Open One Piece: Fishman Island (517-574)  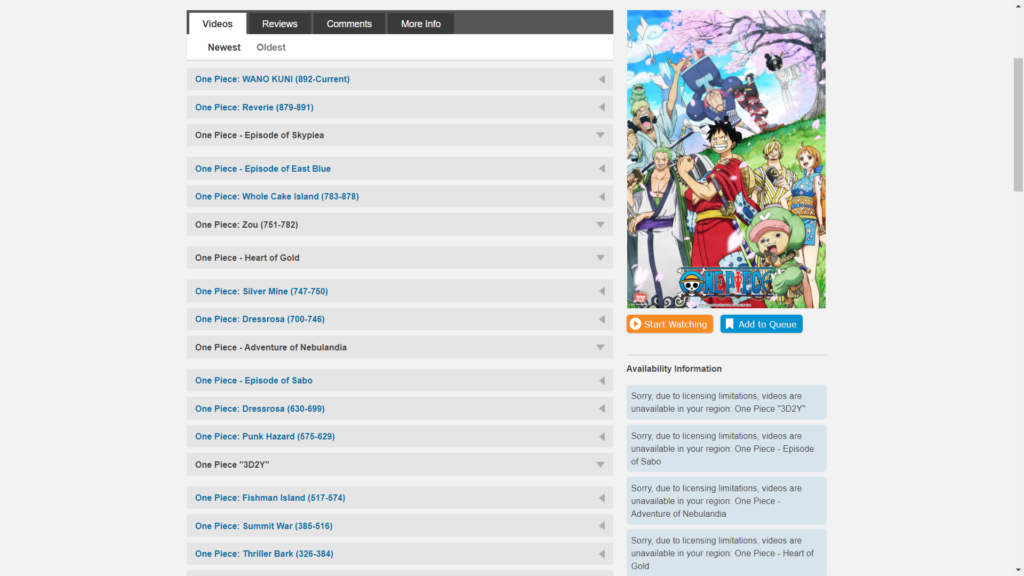tap(270, 498)
